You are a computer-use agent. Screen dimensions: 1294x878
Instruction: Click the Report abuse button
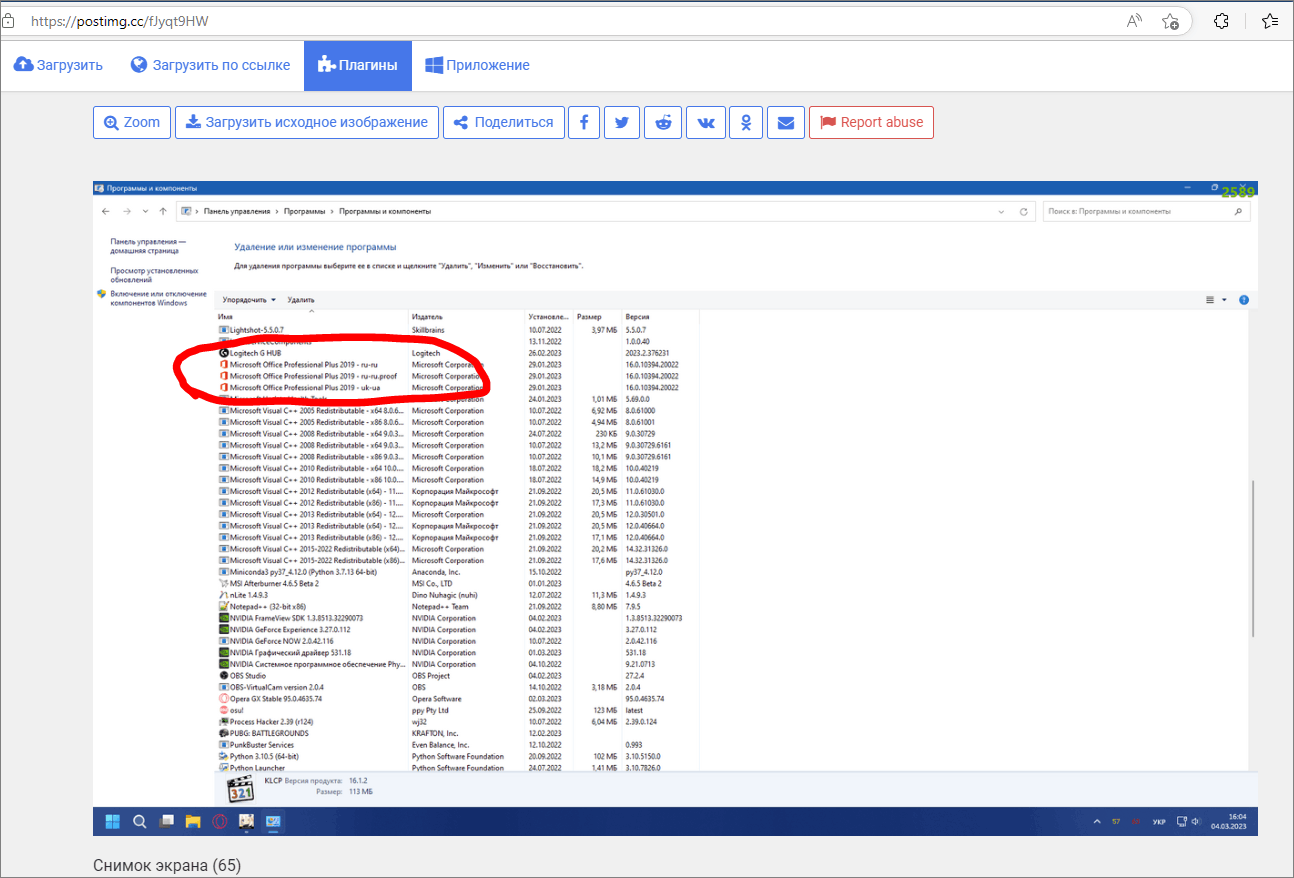pyautogui.click(x=871, y=122)
